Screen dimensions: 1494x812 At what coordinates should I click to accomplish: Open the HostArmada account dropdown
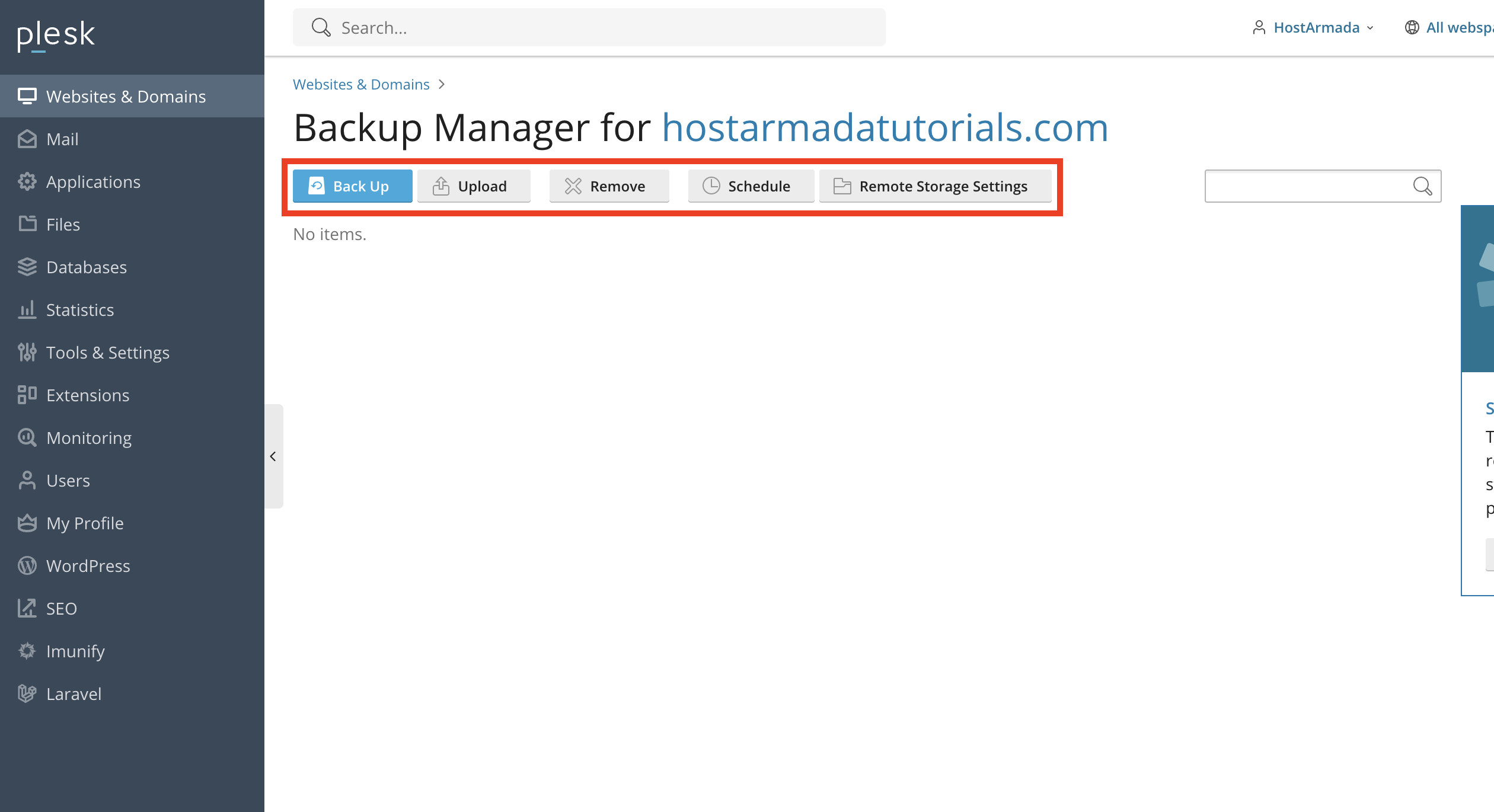tap(1313, 27)
